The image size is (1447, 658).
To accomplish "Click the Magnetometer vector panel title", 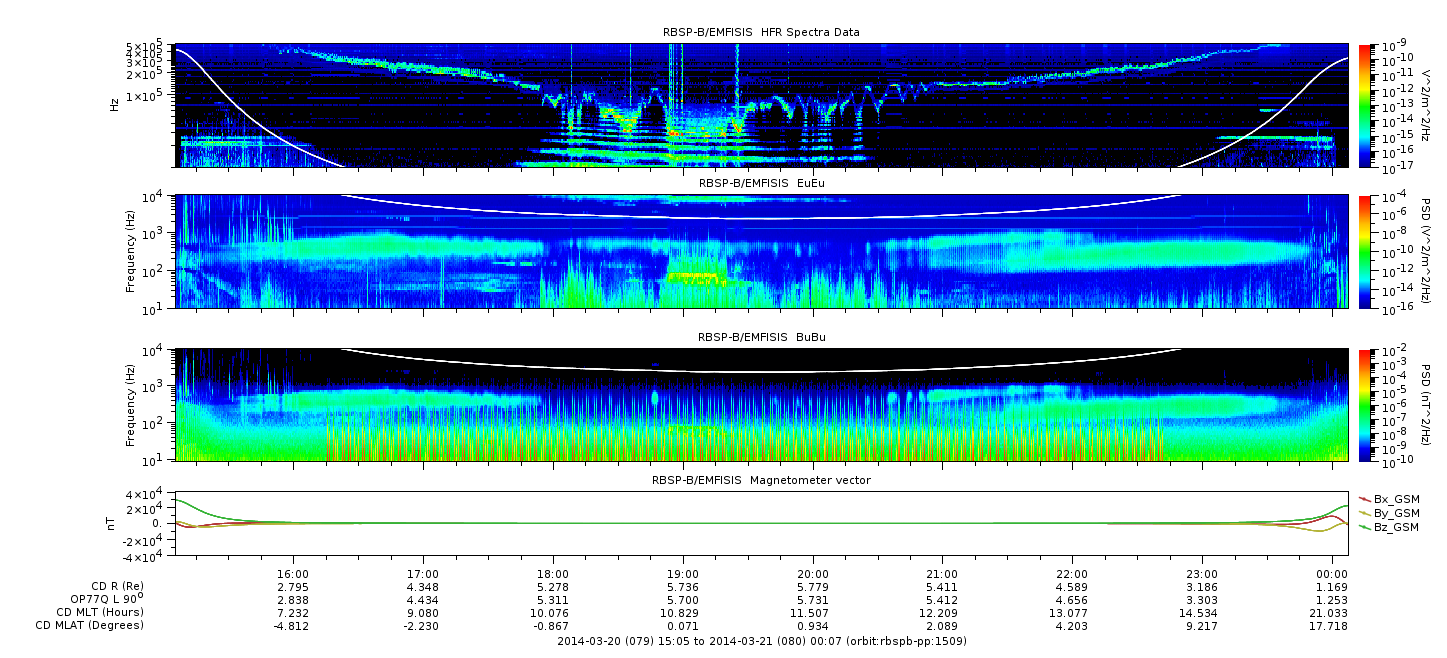I will point(761,480).
